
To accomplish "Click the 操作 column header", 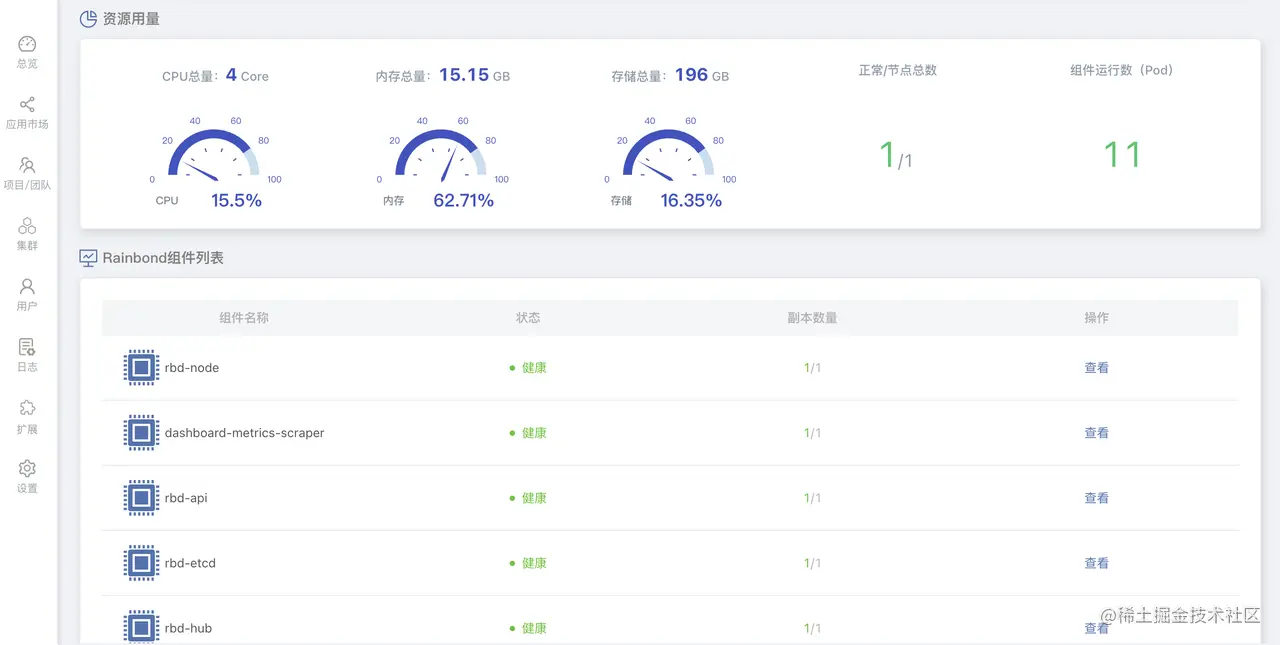I will pyautogui.click(x=1097, y=318).
